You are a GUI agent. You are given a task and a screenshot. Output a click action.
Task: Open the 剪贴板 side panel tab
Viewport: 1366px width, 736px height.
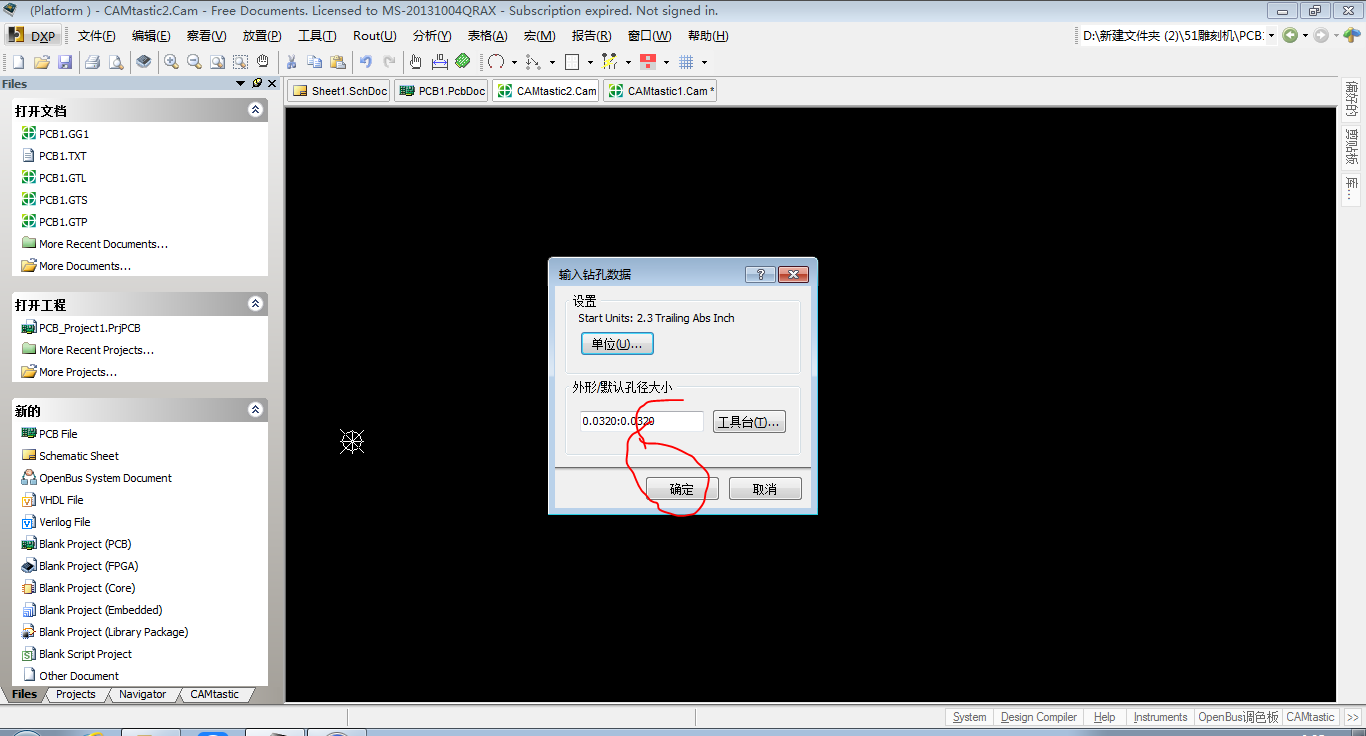1352,147
